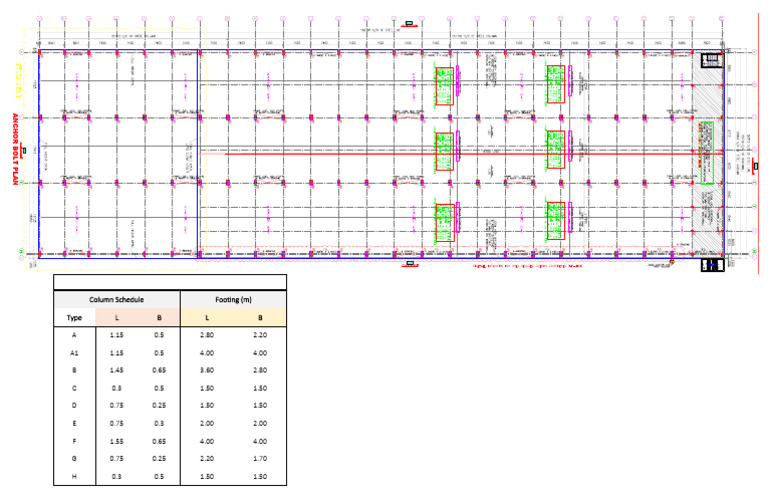This screenshot has height=497, width=768.
Task: Select type cell 'H' in the schedule
Action: tap(74, 476)
